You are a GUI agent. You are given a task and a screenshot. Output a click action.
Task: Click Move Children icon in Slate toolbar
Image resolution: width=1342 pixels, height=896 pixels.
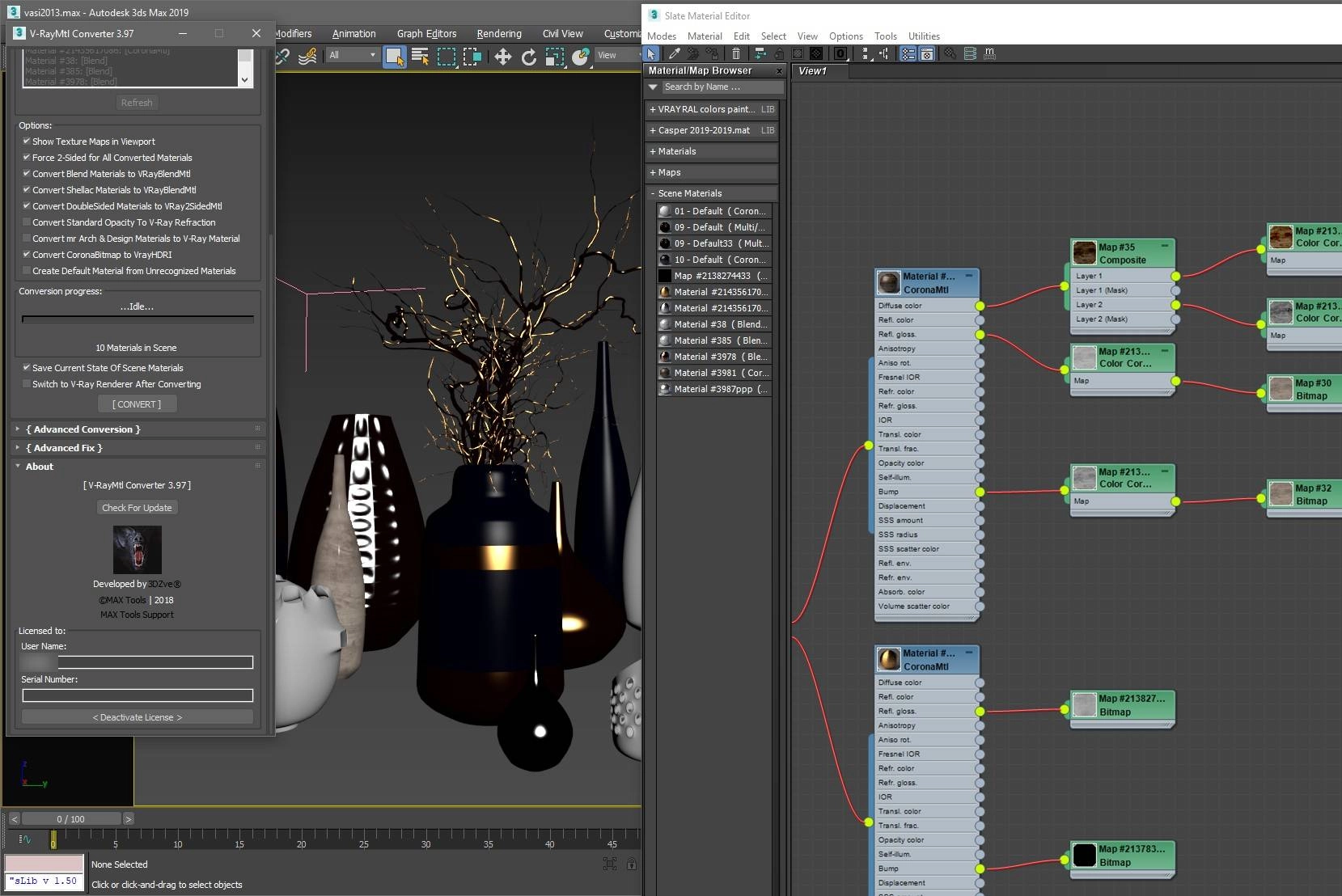tap(760, 54)
